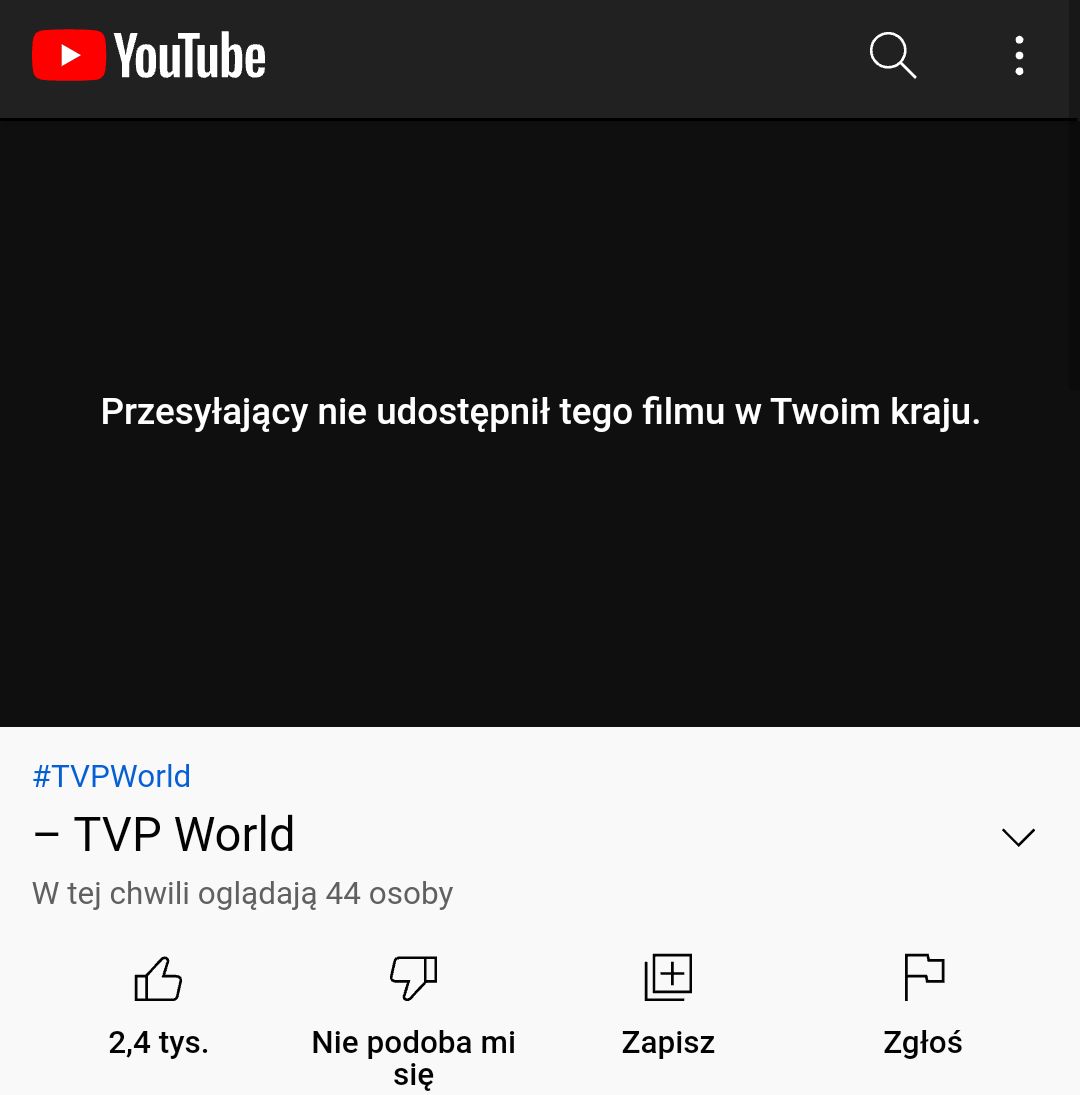Open the #TVPWorld hashtag link
This screenshot has width=1080, height=1095.
pyautogui.click(x=112, y=777)
